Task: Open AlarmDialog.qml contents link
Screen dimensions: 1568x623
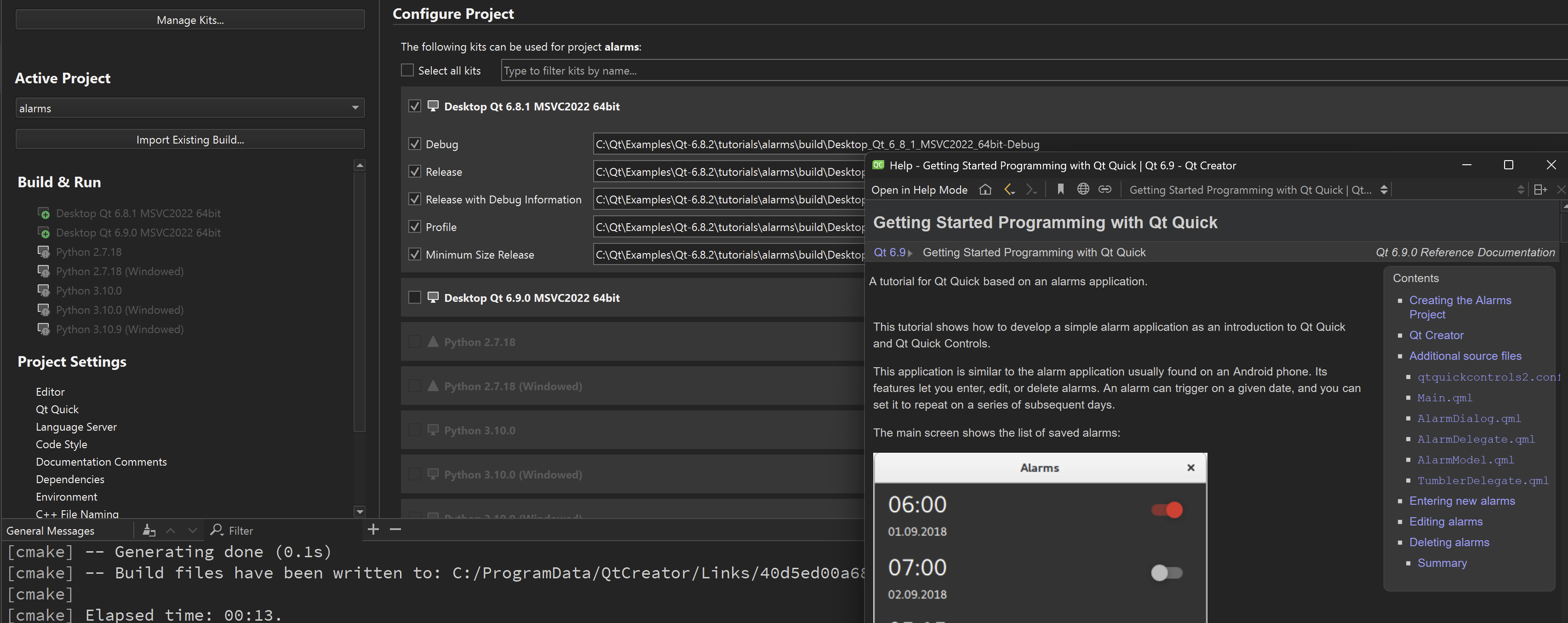Action: [1469, 418]
